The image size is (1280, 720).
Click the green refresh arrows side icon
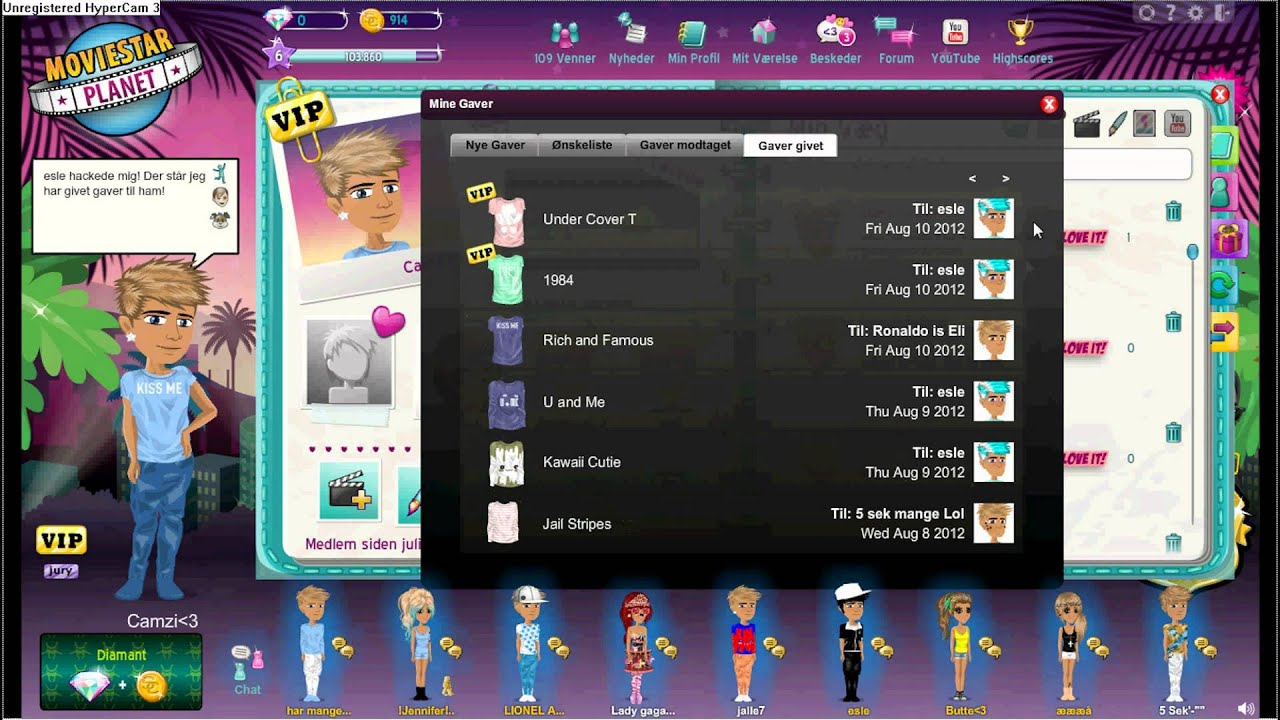pos(1224,285)
